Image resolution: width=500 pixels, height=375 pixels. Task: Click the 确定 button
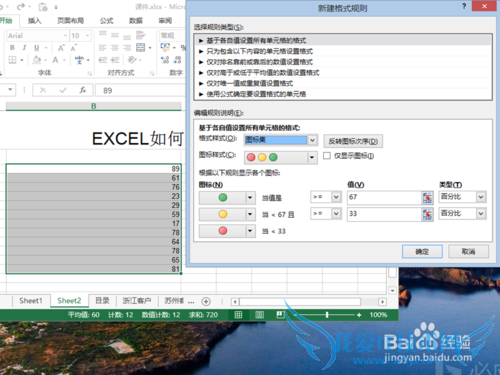(422, 252)
